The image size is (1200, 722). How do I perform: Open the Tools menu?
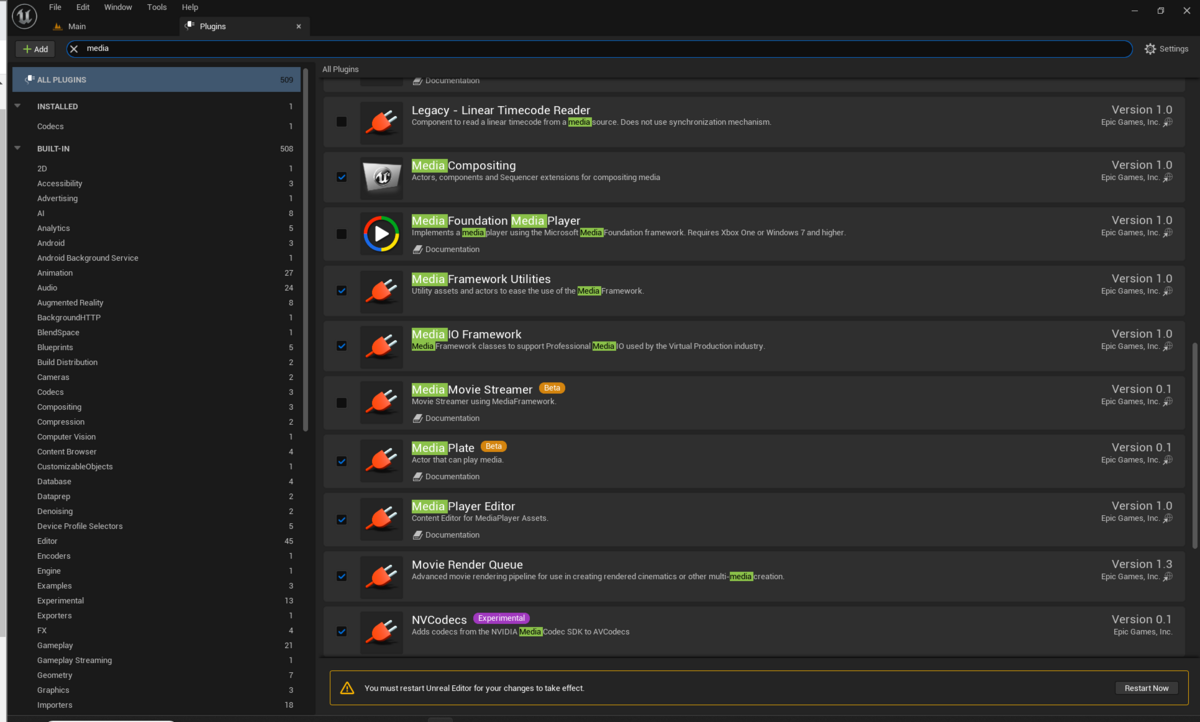click(x=157, y=7)
